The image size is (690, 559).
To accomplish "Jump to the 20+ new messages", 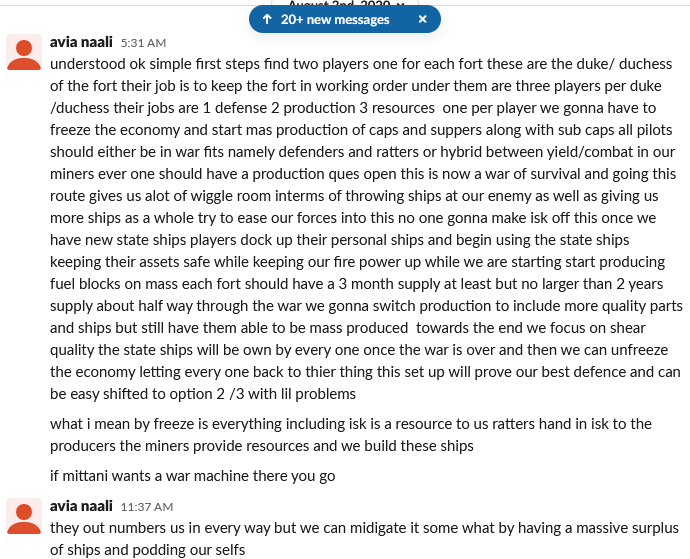I will [335, 19].
